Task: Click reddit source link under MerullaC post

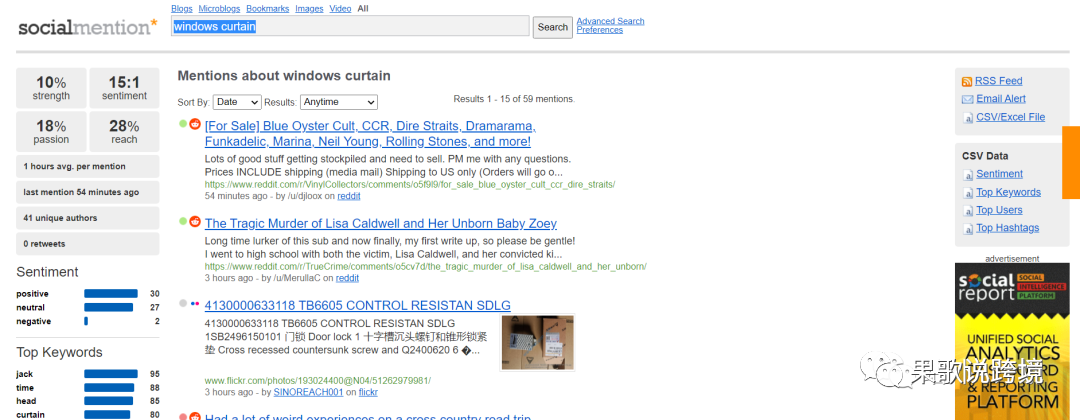Action: [347, 278]
